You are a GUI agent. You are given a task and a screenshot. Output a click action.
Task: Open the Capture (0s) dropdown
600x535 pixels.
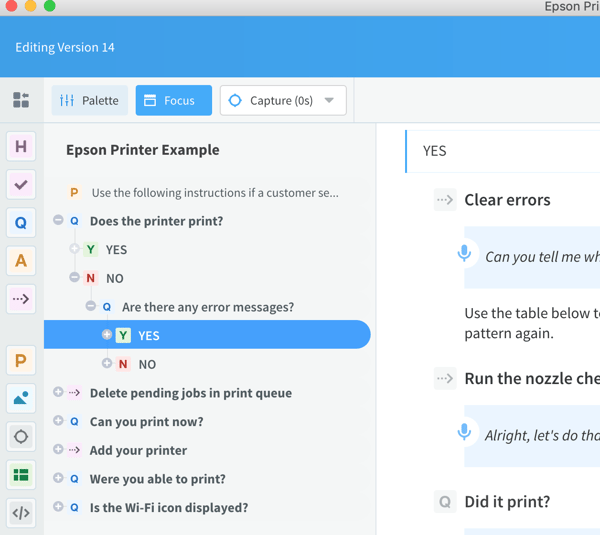click(283, 100)
